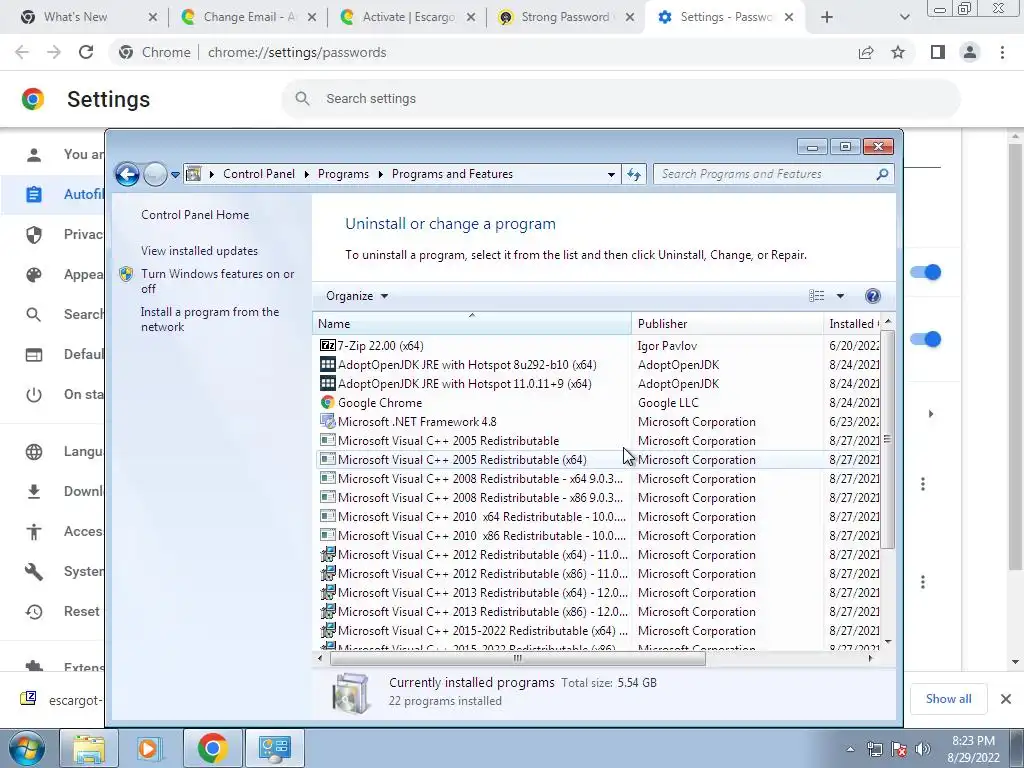Open Chrome three-dot menu
The image size is (1024, 768).
pos(1002,52)
